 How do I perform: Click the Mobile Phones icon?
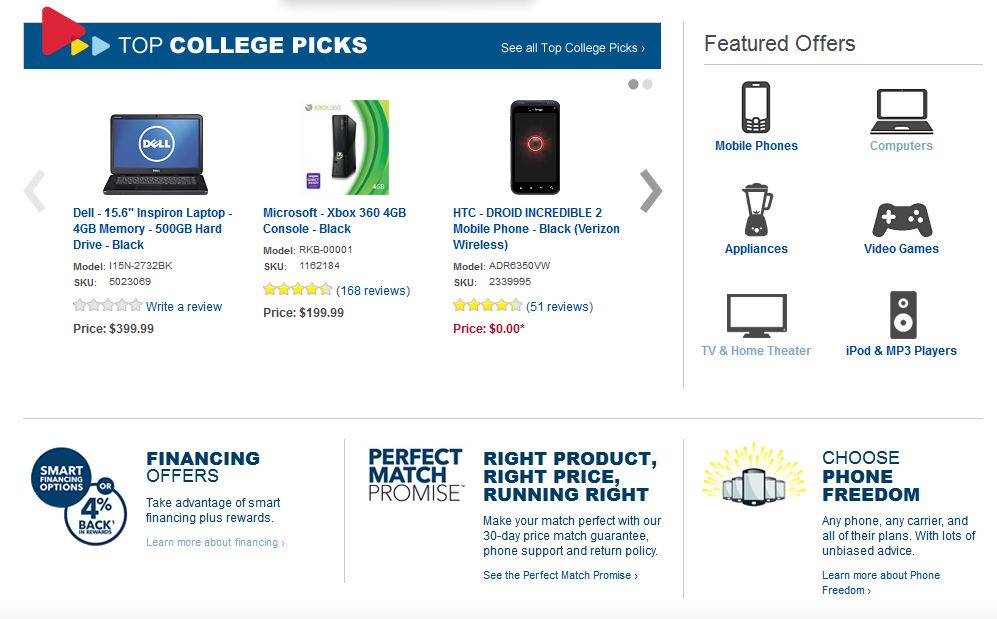pyautogui.click(x=756, y=108)
